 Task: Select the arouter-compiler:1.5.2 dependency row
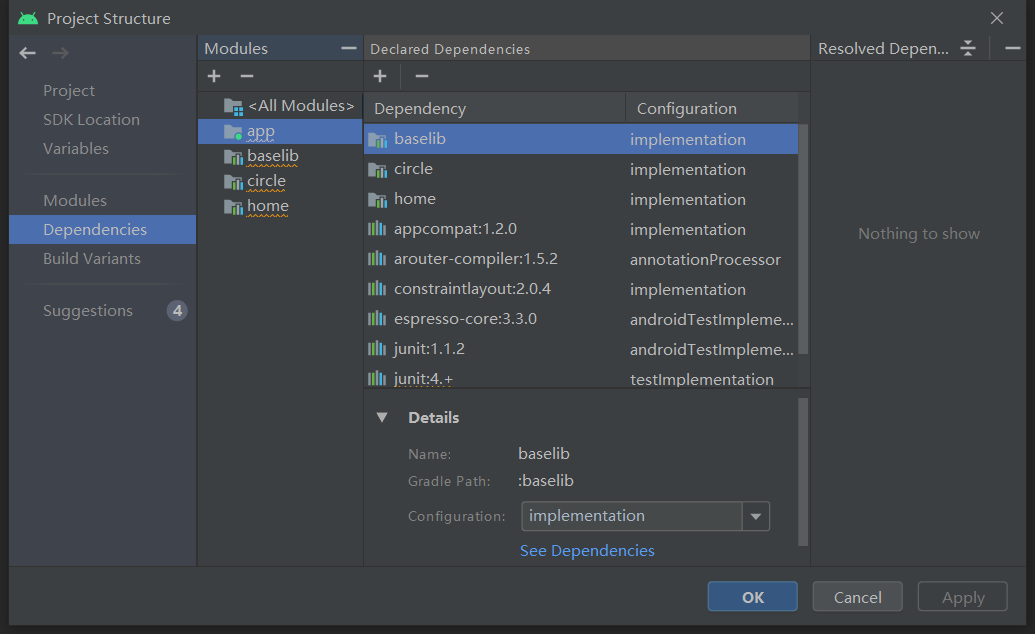coord(476,259)
